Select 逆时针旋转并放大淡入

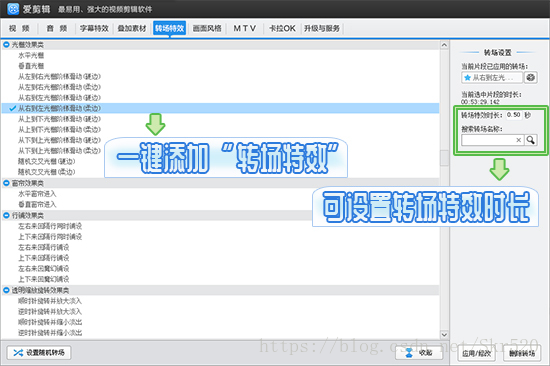(50, 311)
